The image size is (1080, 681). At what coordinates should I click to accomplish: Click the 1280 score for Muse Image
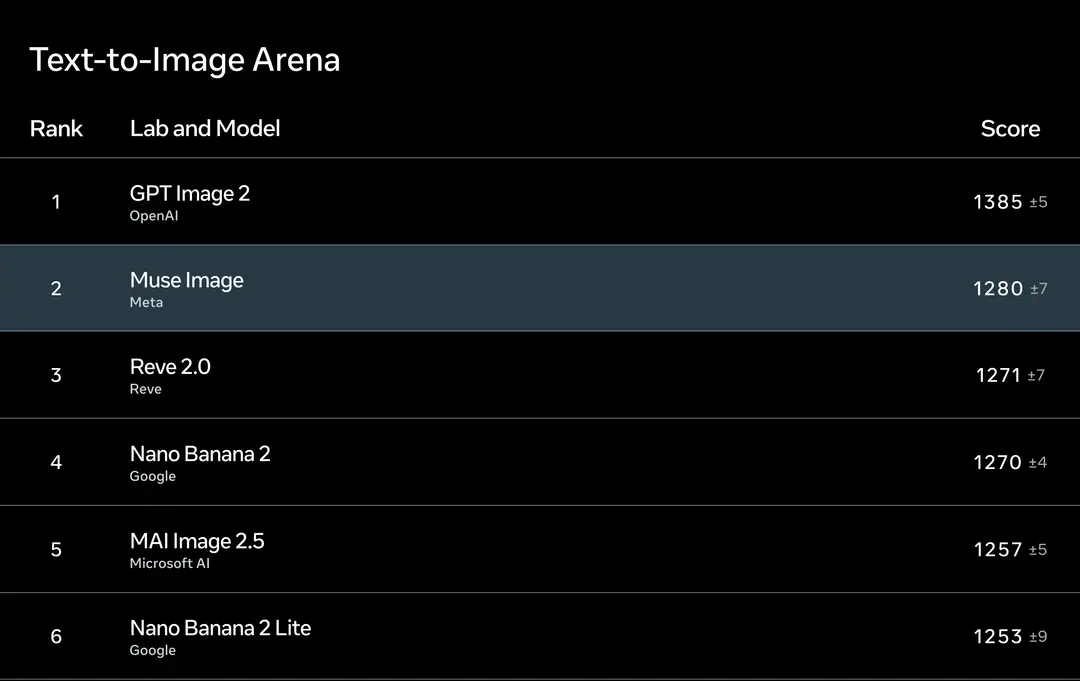click(x=998, y=289)
